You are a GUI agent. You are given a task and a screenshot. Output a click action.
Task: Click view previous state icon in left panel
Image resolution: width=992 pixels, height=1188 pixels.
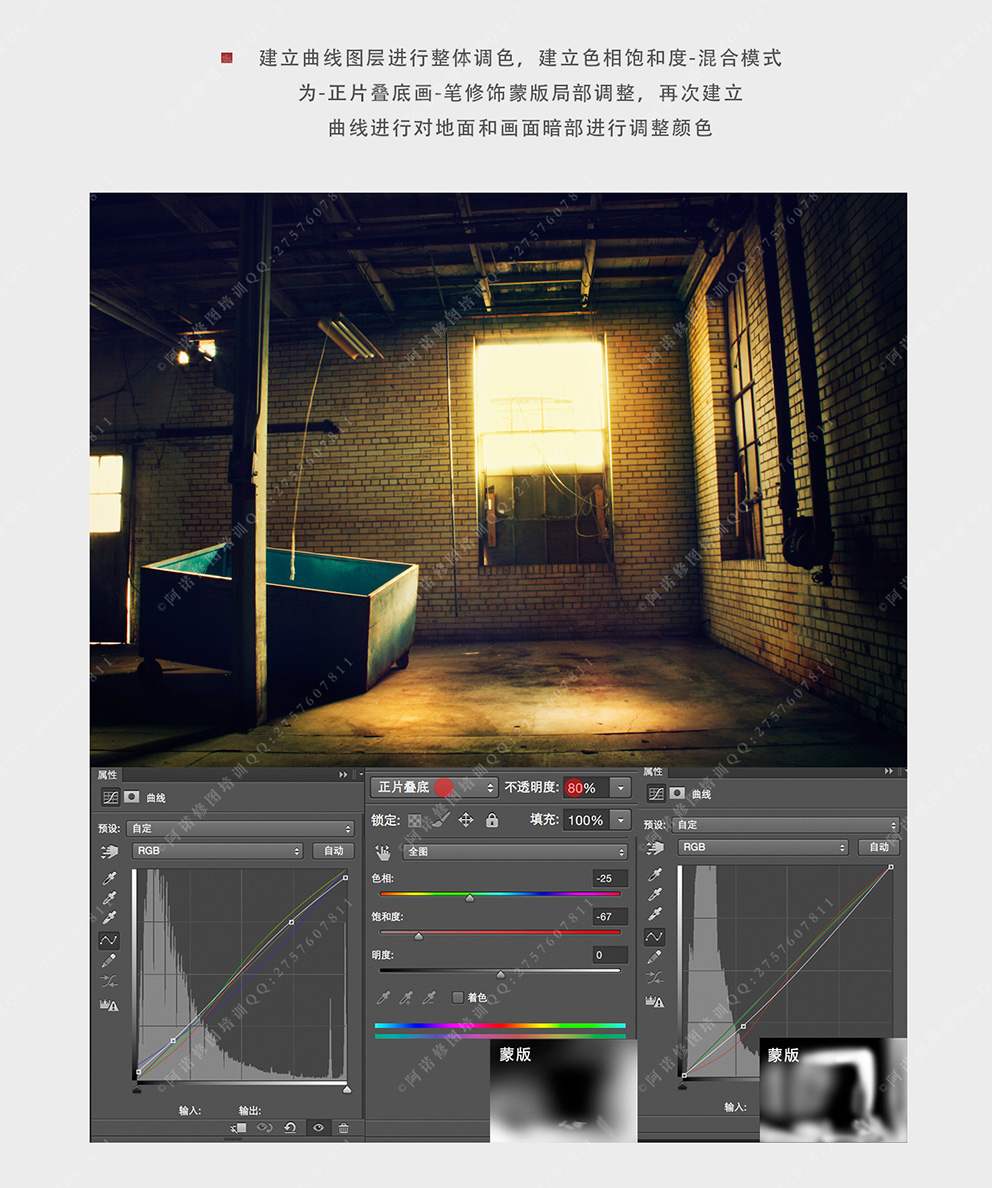pos(264,1127)
